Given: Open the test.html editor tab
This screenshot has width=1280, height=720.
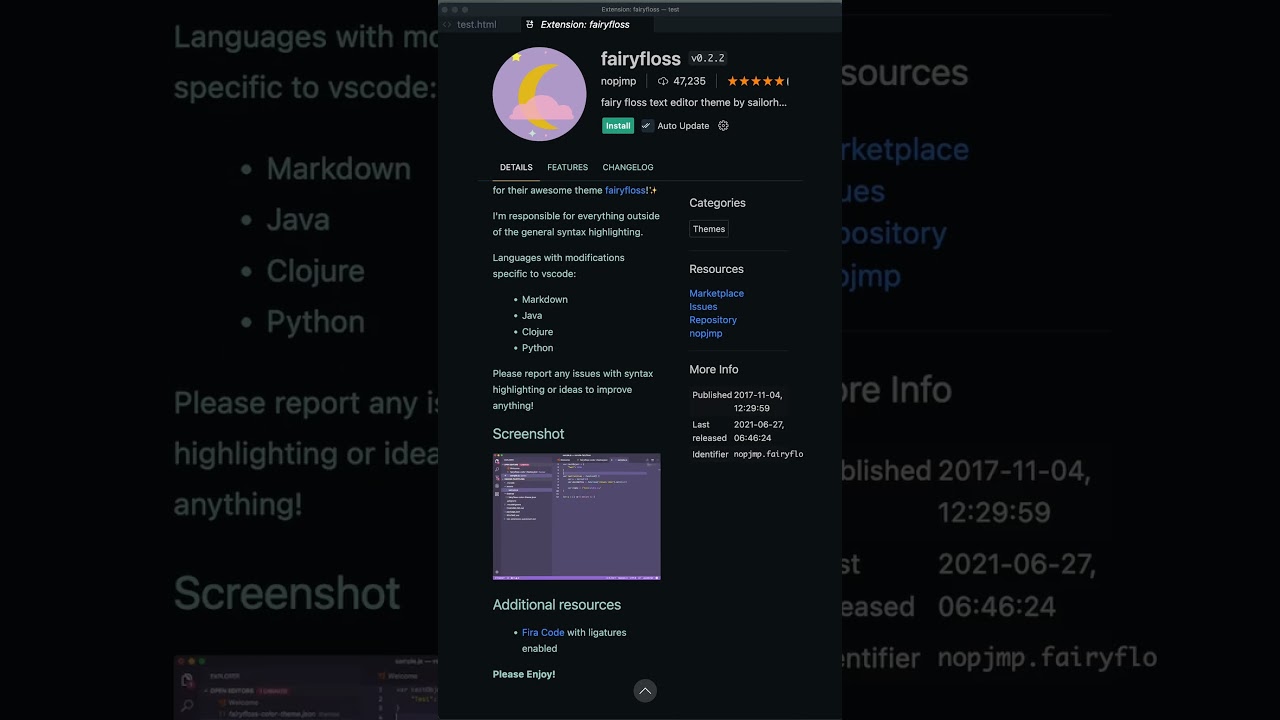Looking at the screenshot, I should point(477,24).
